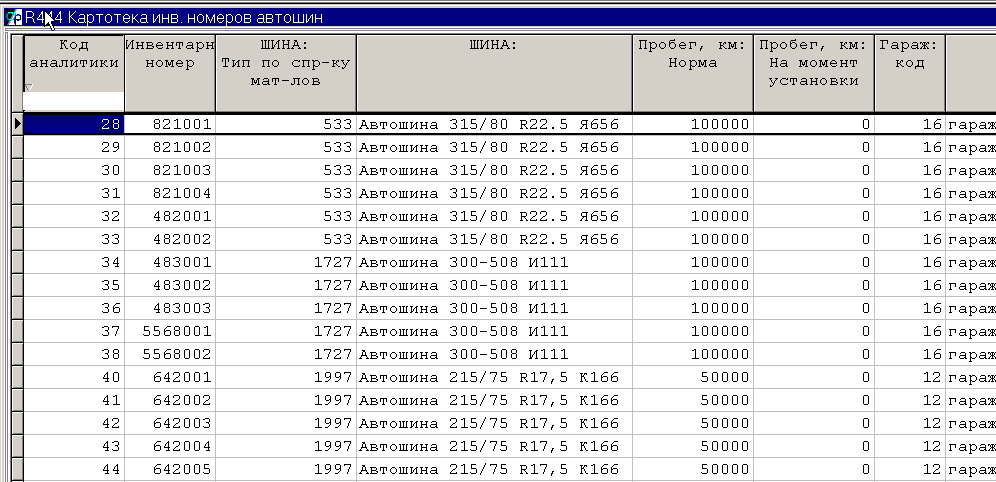Click garage code 12 in row 642001
This screenshot has height=482, width=996.
coord(909,377)
